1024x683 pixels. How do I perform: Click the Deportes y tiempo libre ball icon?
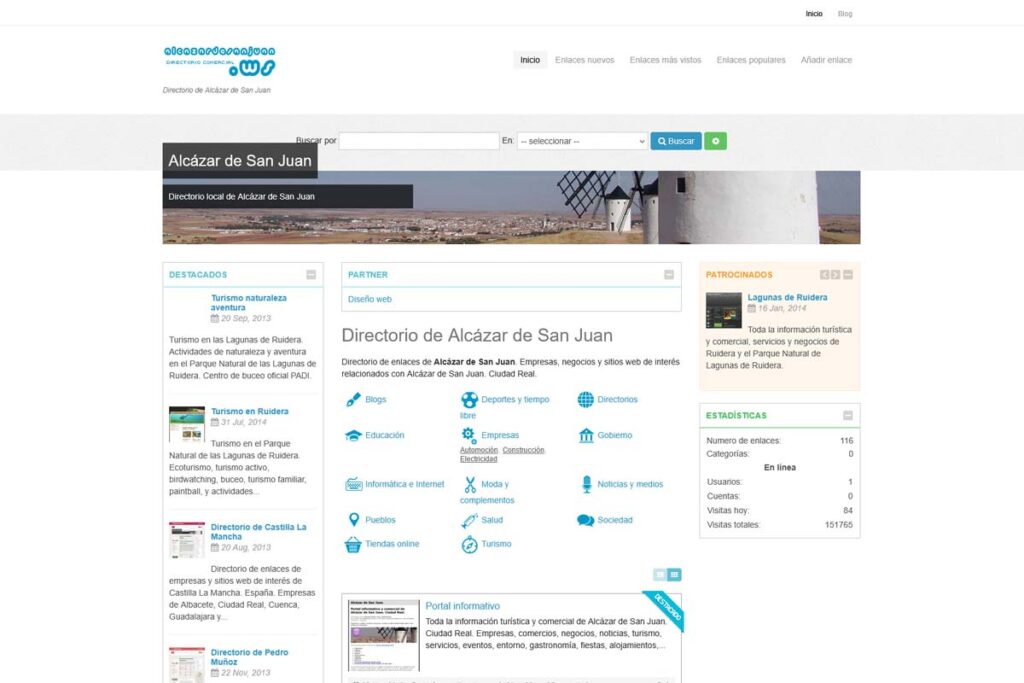[x=469, y=400]
